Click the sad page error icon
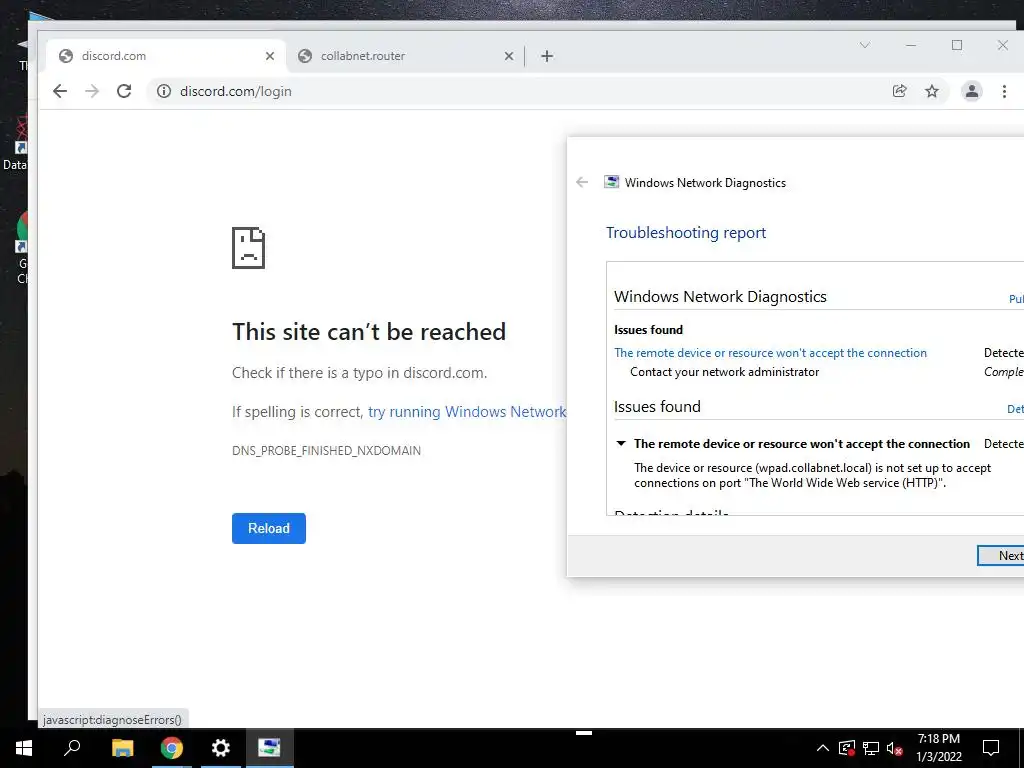Screen dimensions: 1024x768 pyautogui.click(x=248, y=248)
